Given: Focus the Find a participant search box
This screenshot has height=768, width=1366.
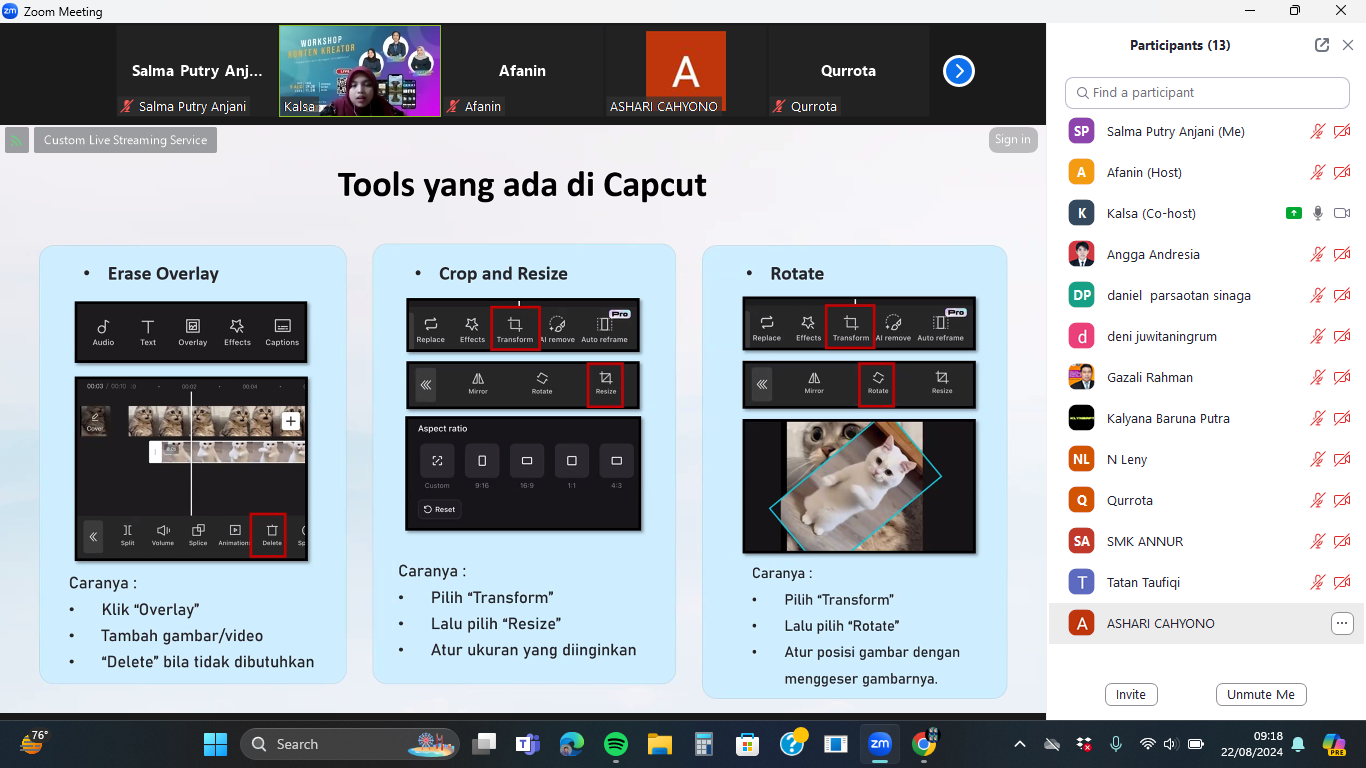Looking at the screenshot, I should 1207,92.
